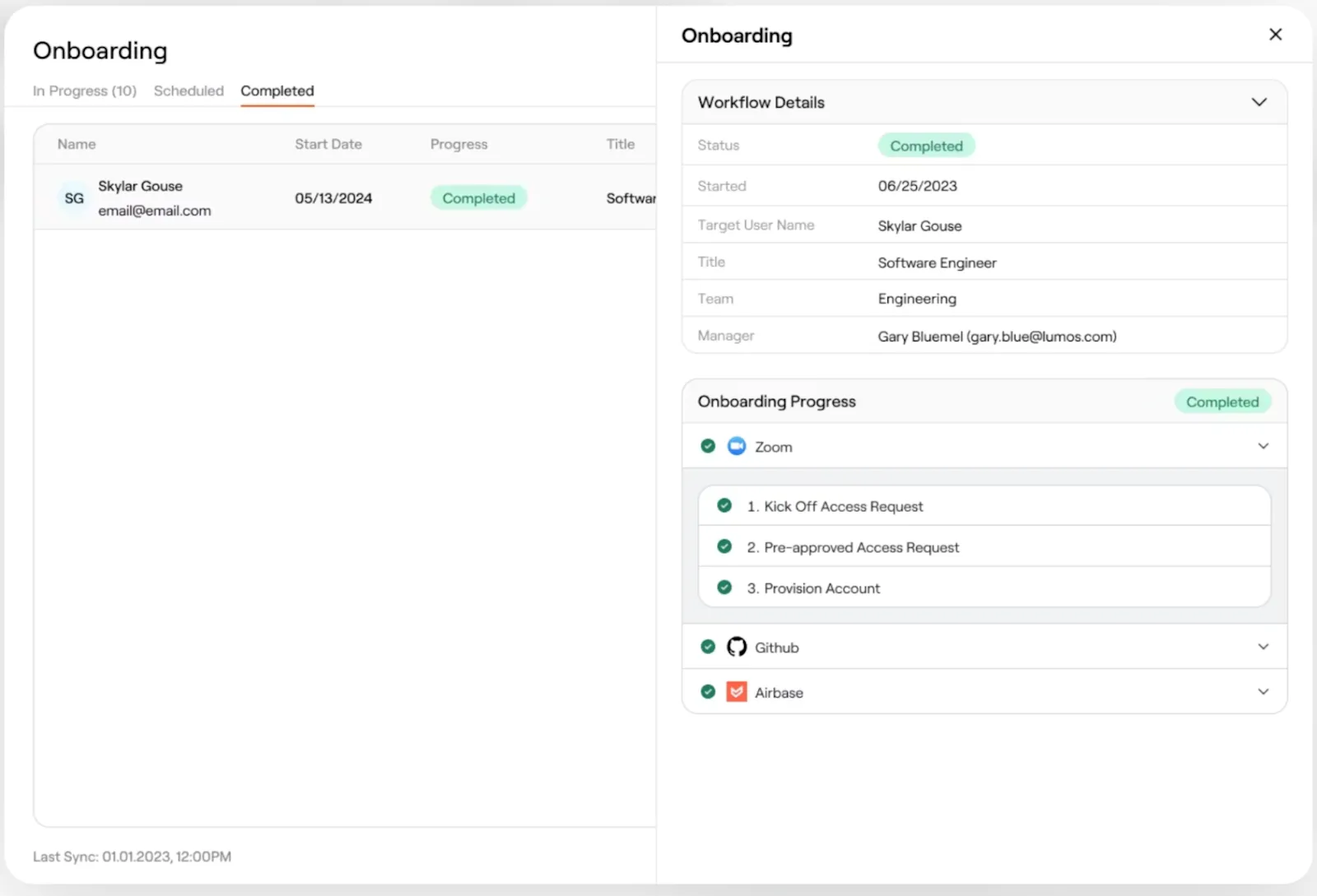Open the Skylar Gouse row

pyautogui.click(x=345, y=197)
